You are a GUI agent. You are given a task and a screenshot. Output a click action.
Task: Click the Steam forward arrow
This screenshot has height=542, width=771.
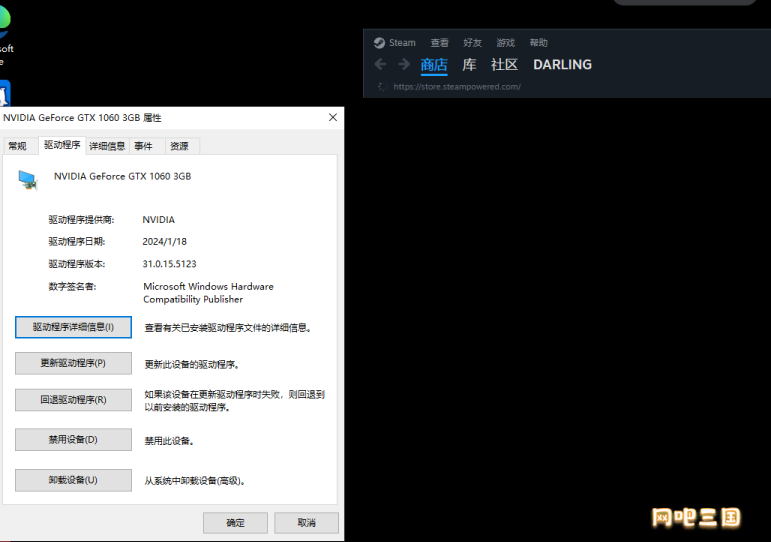click(404, 64)
